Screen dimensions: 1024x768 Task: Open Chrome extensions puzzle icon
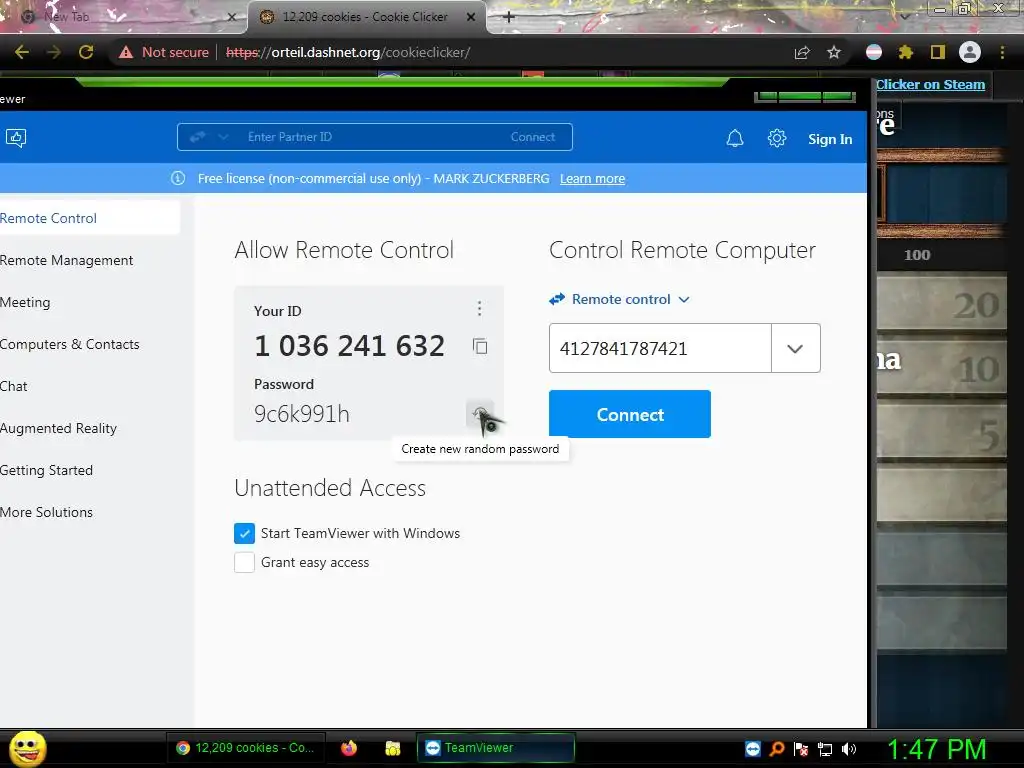pyautogui.click(x=906, y=52)
